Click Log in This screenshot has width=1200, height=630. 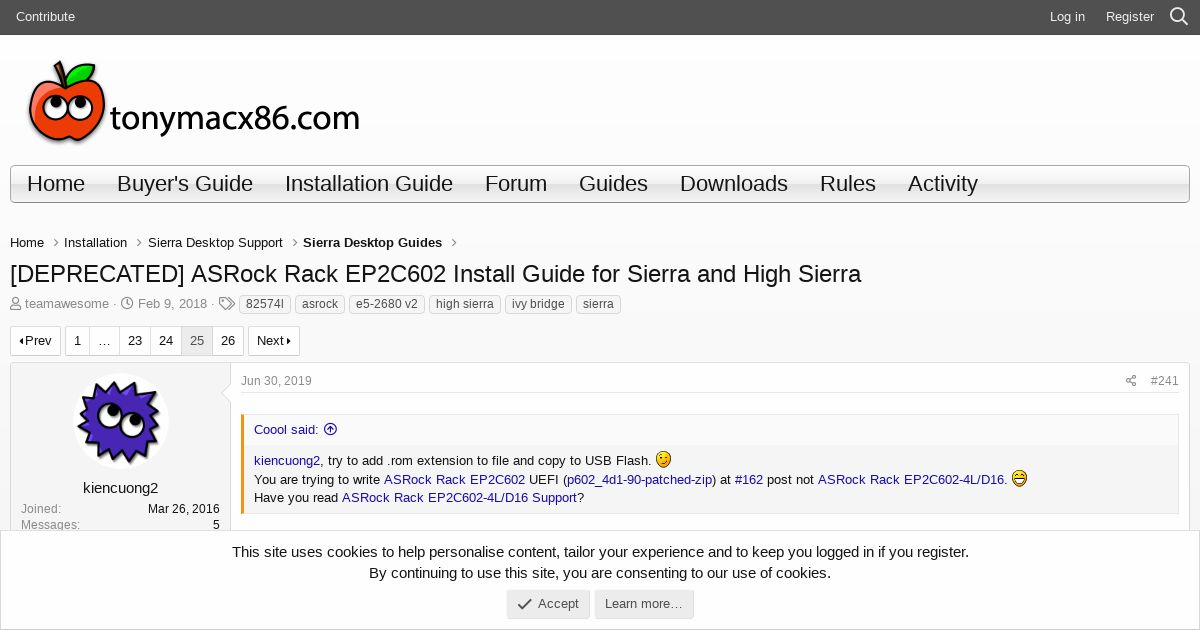(1067, 16)
